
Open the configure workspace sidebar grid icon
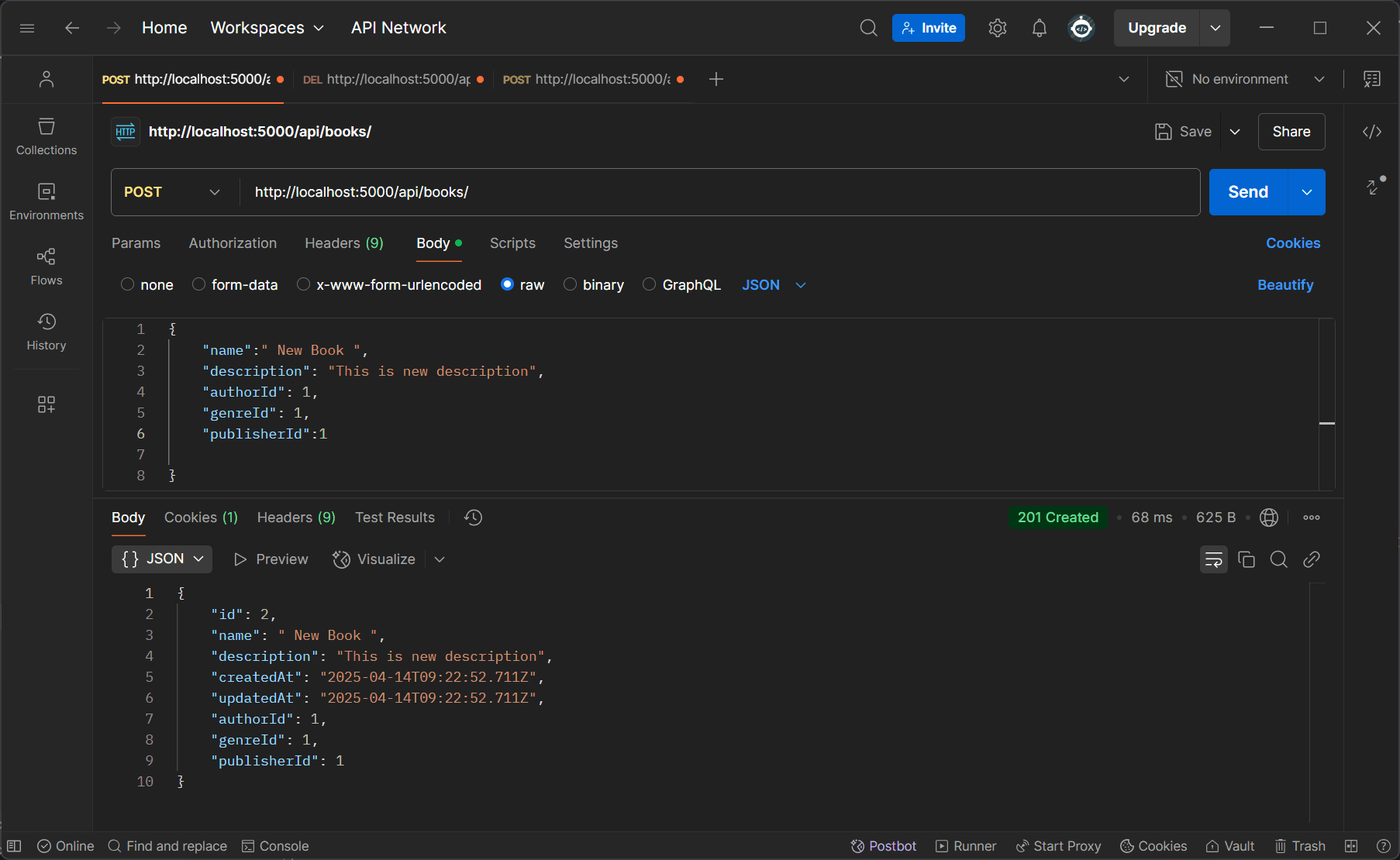pyautogui.click(x=47, y=404)
